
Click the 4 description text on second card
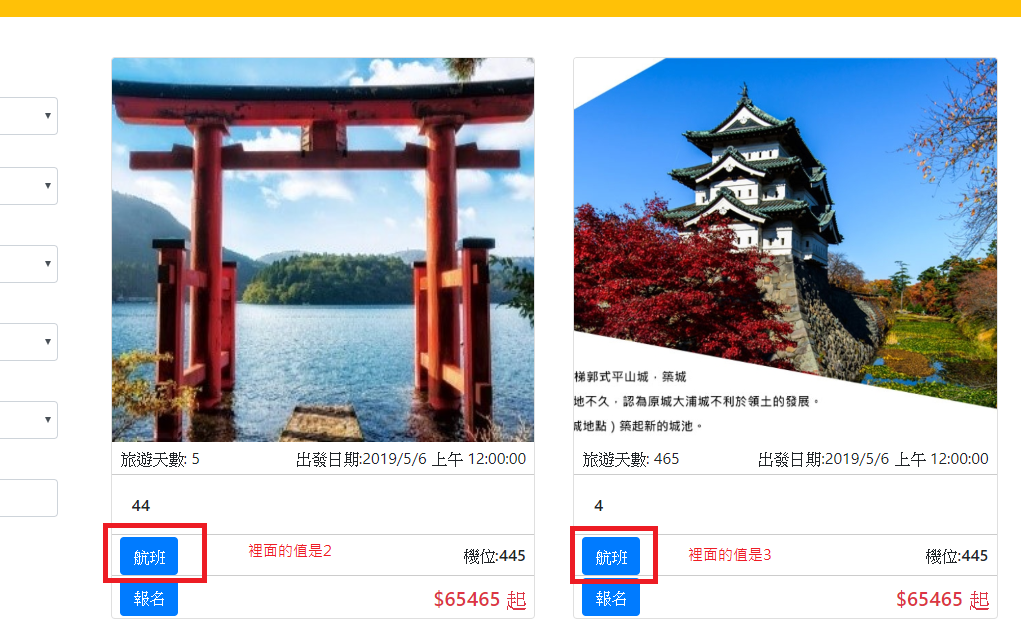(599, 506)
